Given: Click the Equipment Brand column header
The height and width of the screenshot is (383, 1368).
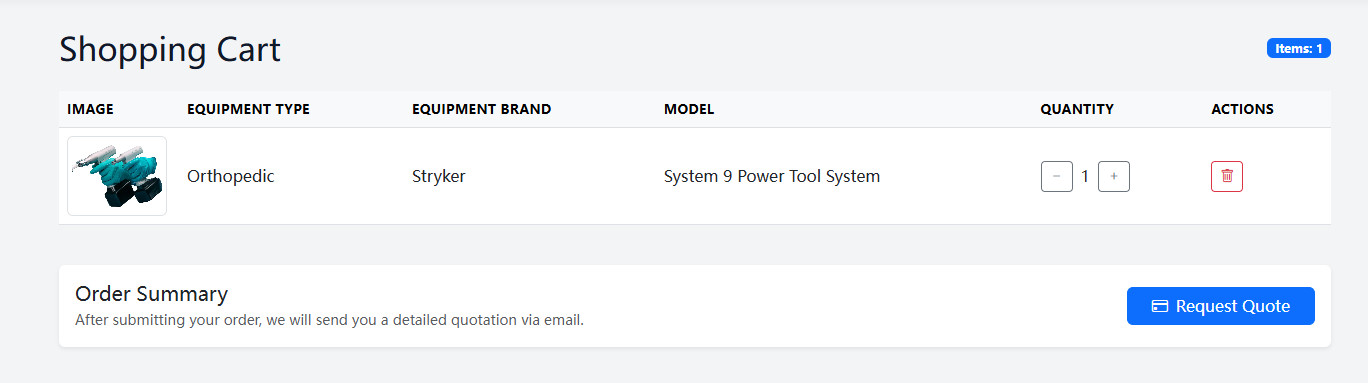Looking at the screenshot, I should click(x=481, y=109).
